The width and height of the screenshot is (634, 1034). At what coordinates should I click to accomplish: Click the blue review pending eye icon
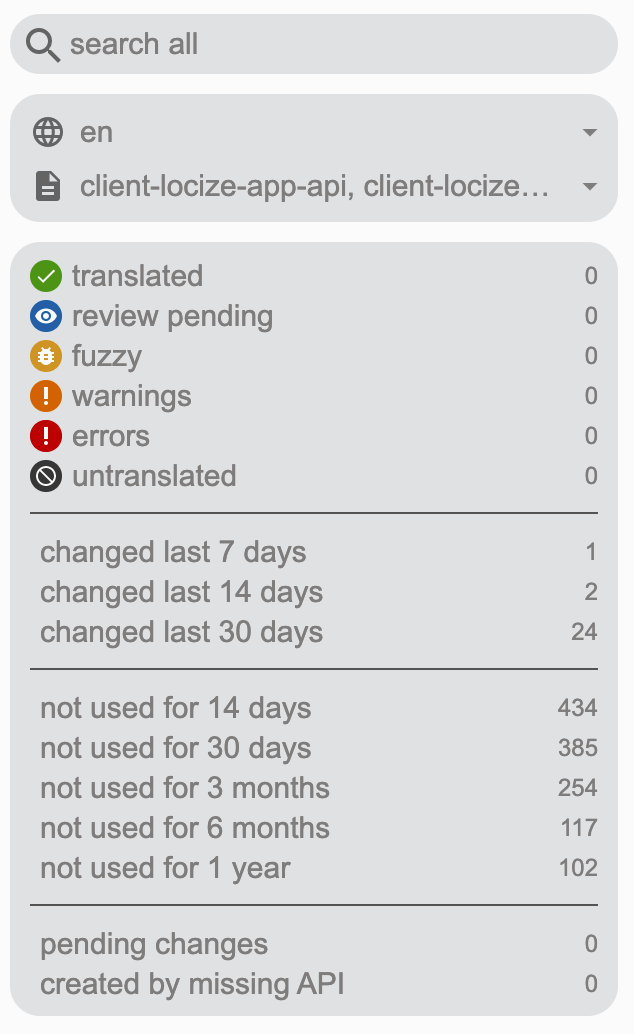click(46, 317)
